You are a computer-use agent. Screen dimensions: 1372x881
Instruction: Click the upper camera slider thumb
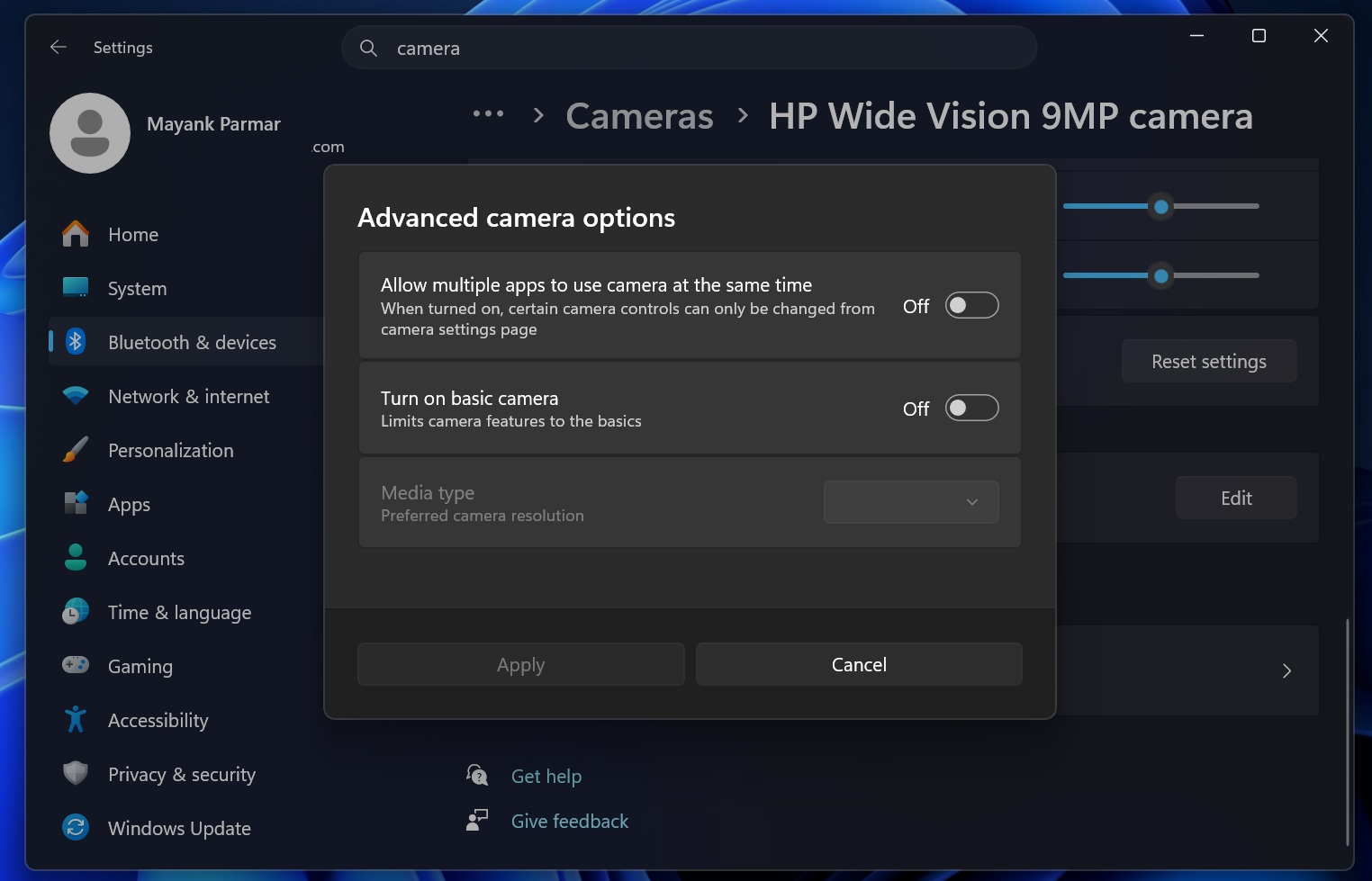1161,207
